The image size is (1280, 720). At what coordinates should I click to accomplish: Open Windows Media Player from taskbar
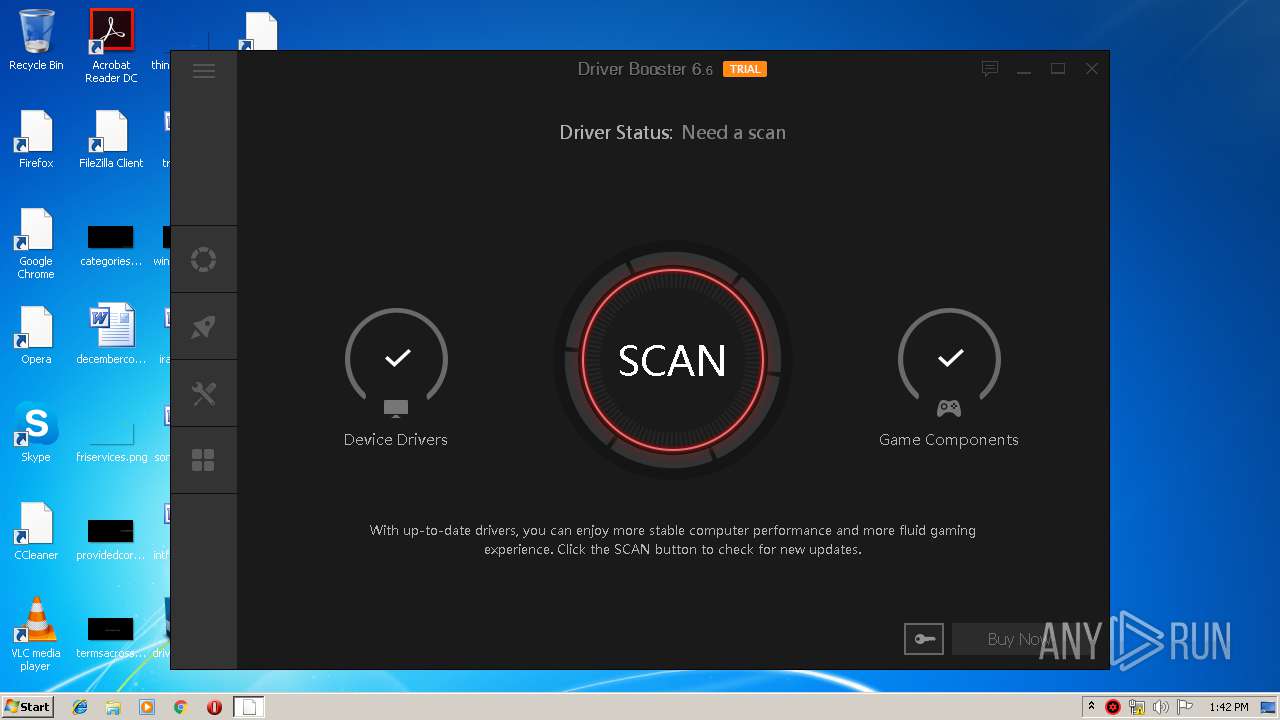(x=147, y=707)
